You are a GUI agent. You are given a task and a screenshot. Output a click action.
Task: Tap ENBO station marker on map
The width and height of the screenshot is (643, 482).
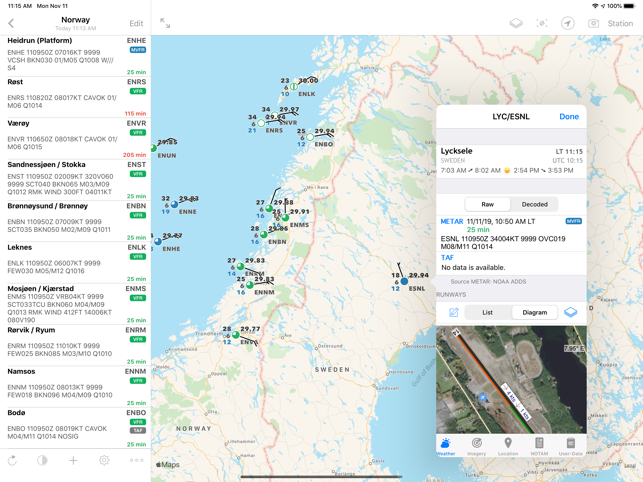(x=310, y=137)
